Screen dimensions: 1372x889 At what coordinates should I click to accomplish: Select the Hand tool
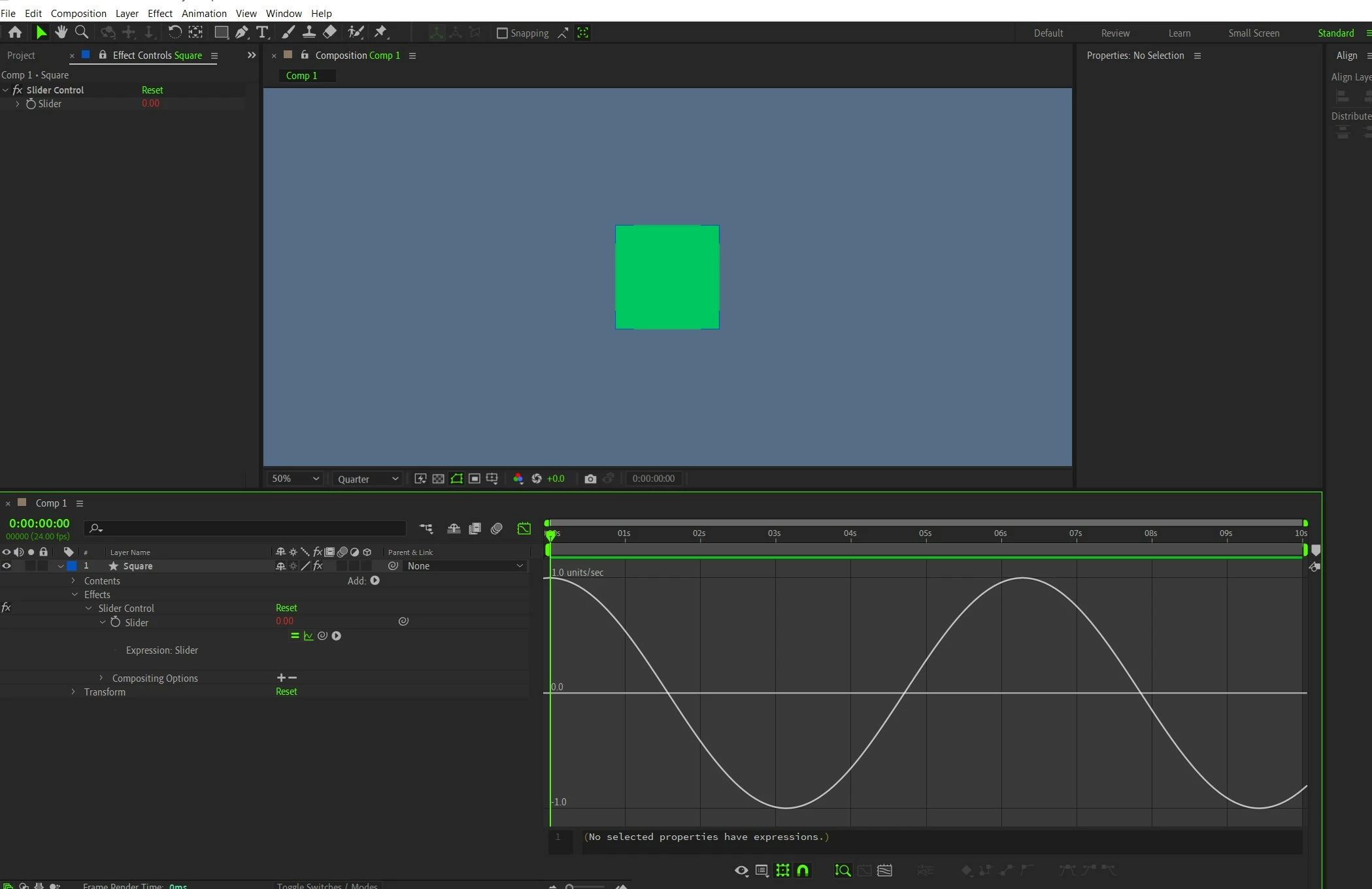point(61,32)
